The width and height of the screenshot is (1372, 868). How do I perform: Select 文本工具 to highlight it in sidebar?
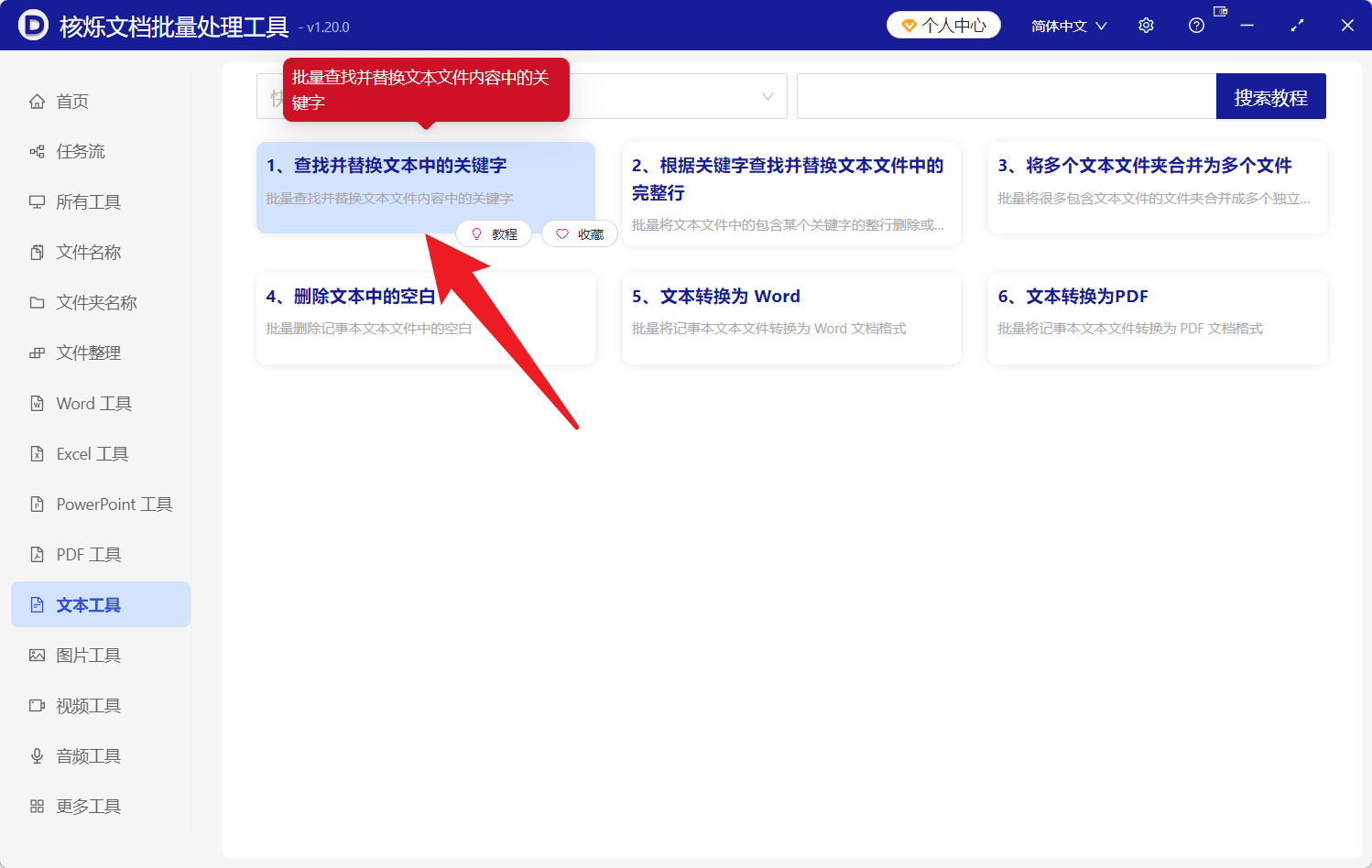click(x=86, y=604)
